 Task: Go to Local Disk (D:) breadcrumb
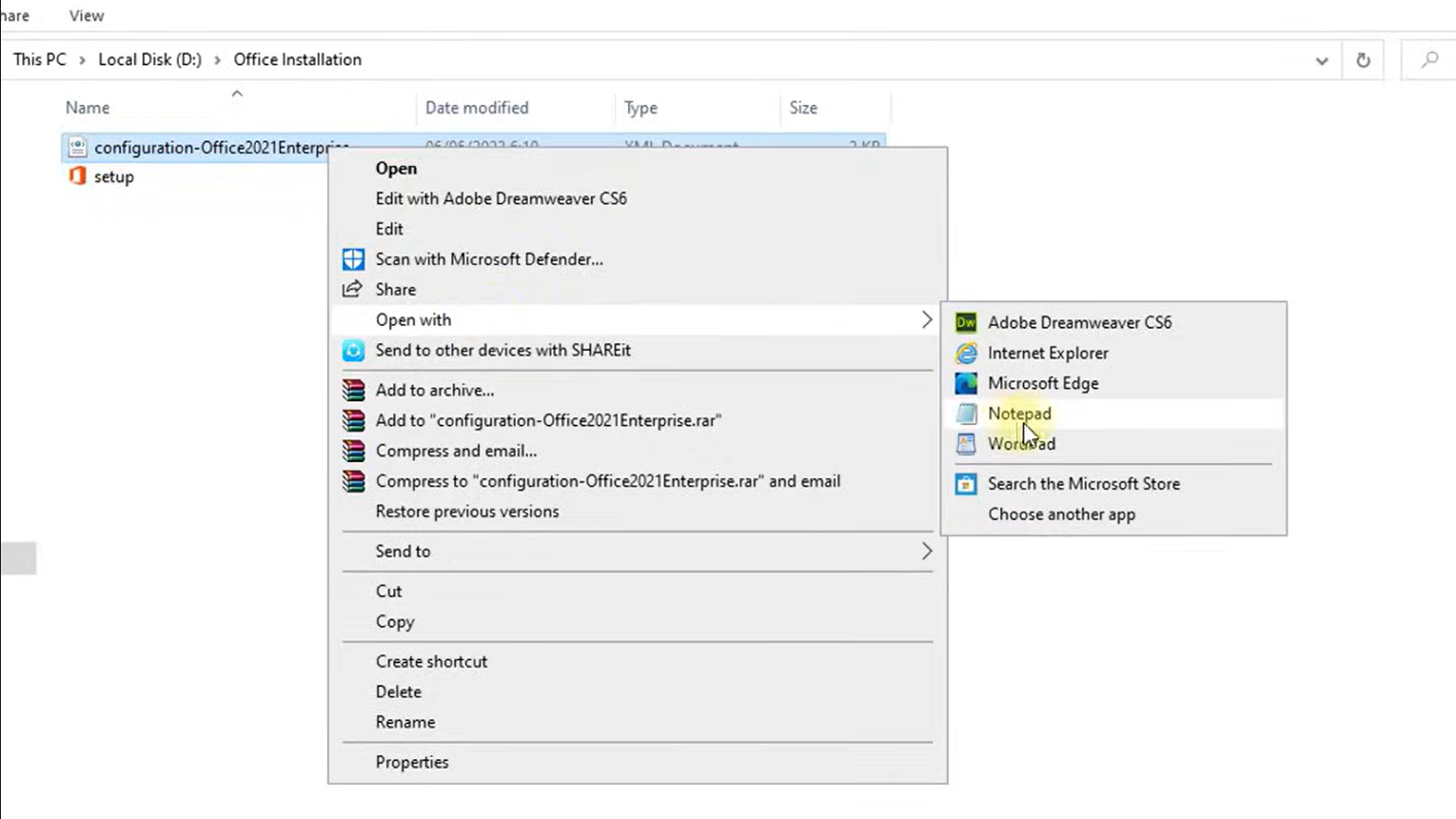[x=150, y=60]
